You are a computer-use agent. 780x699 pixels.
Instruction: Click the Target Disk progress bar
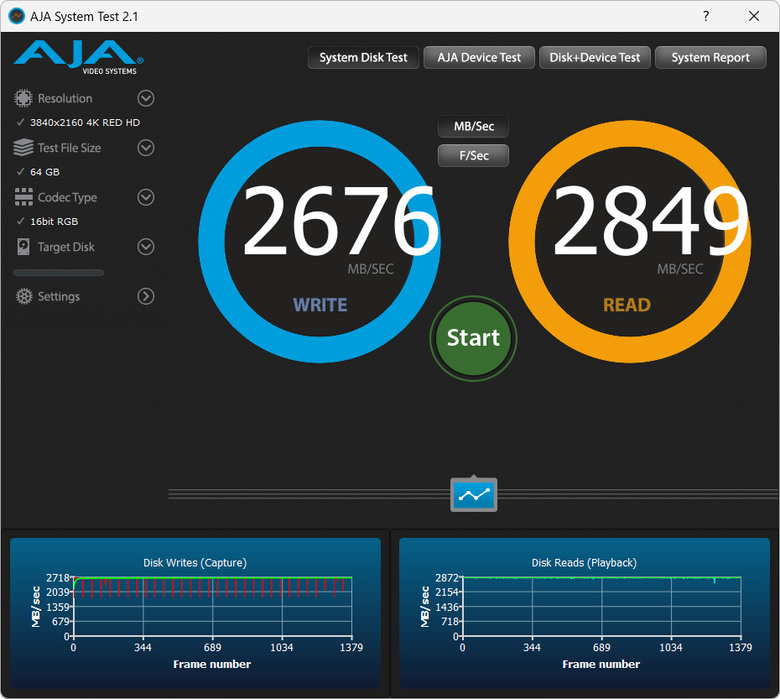pyautogui.click(x=59, y=273)
